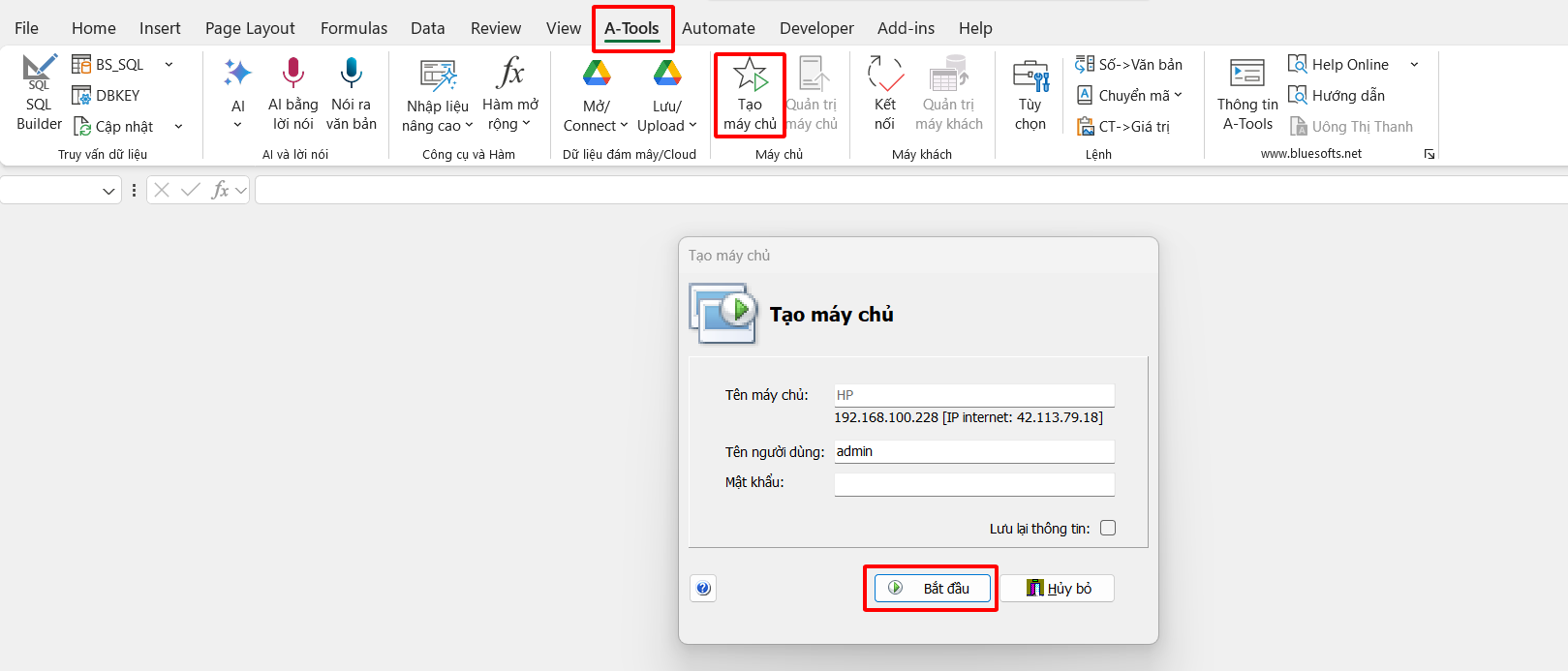The height and width of the screenshot is (671, 1568).
Task: Open the AI sparkle tool
Action: coord(237,74)
